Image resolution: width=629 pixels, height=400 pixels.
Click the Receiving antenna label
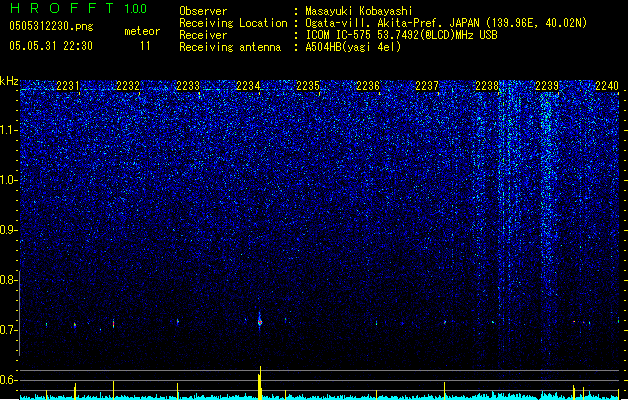pyautogui.click(x=230, y=47)
